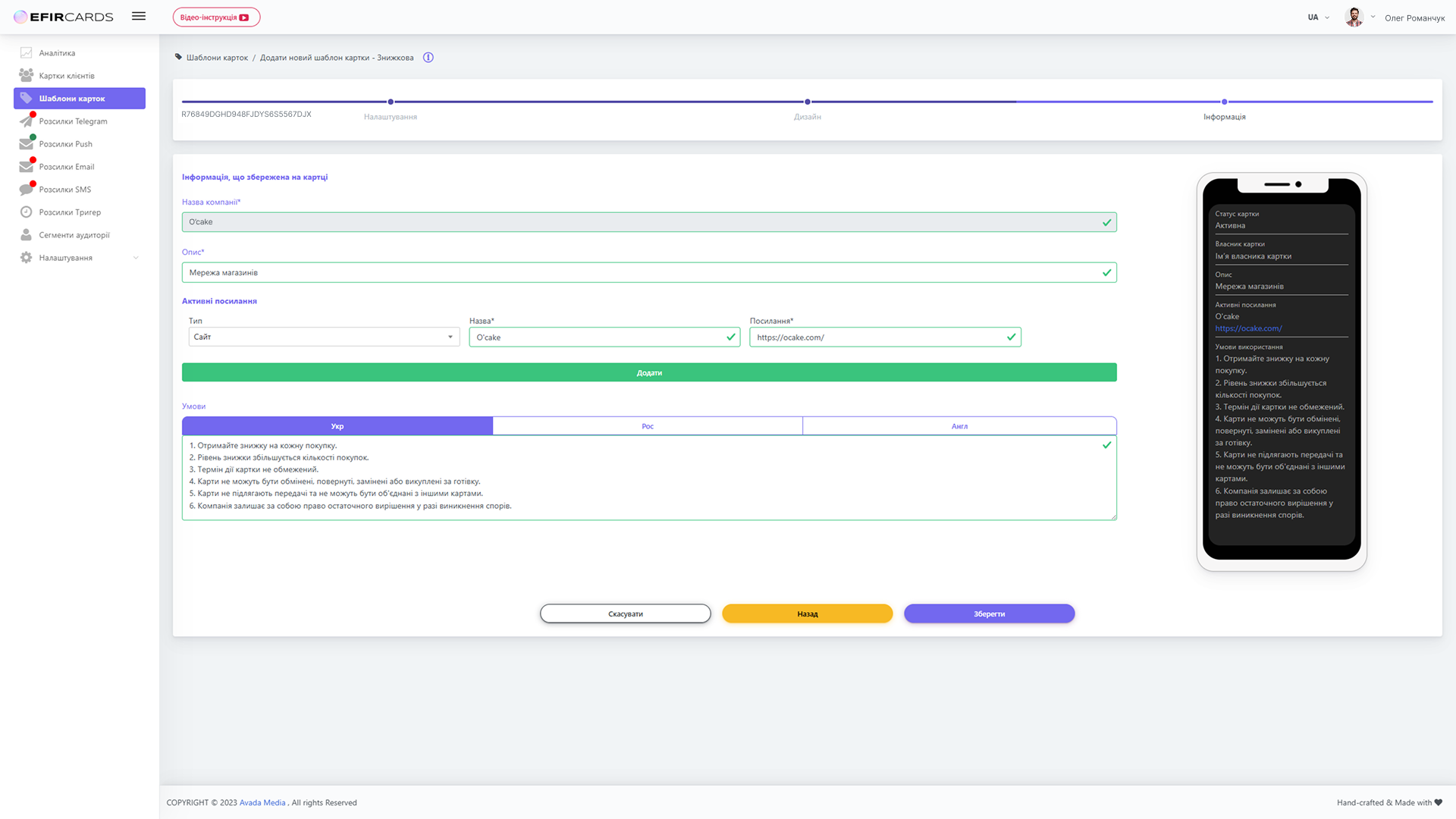This screenshot has width=1456, height=819.
Task: Expand Налаштування sidebar submenu chevron
Action: (x=136, y=258)
